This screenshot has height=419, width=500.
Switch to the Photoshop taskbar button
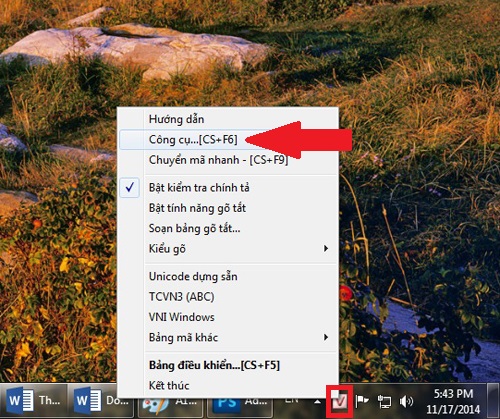coord(241,407)
